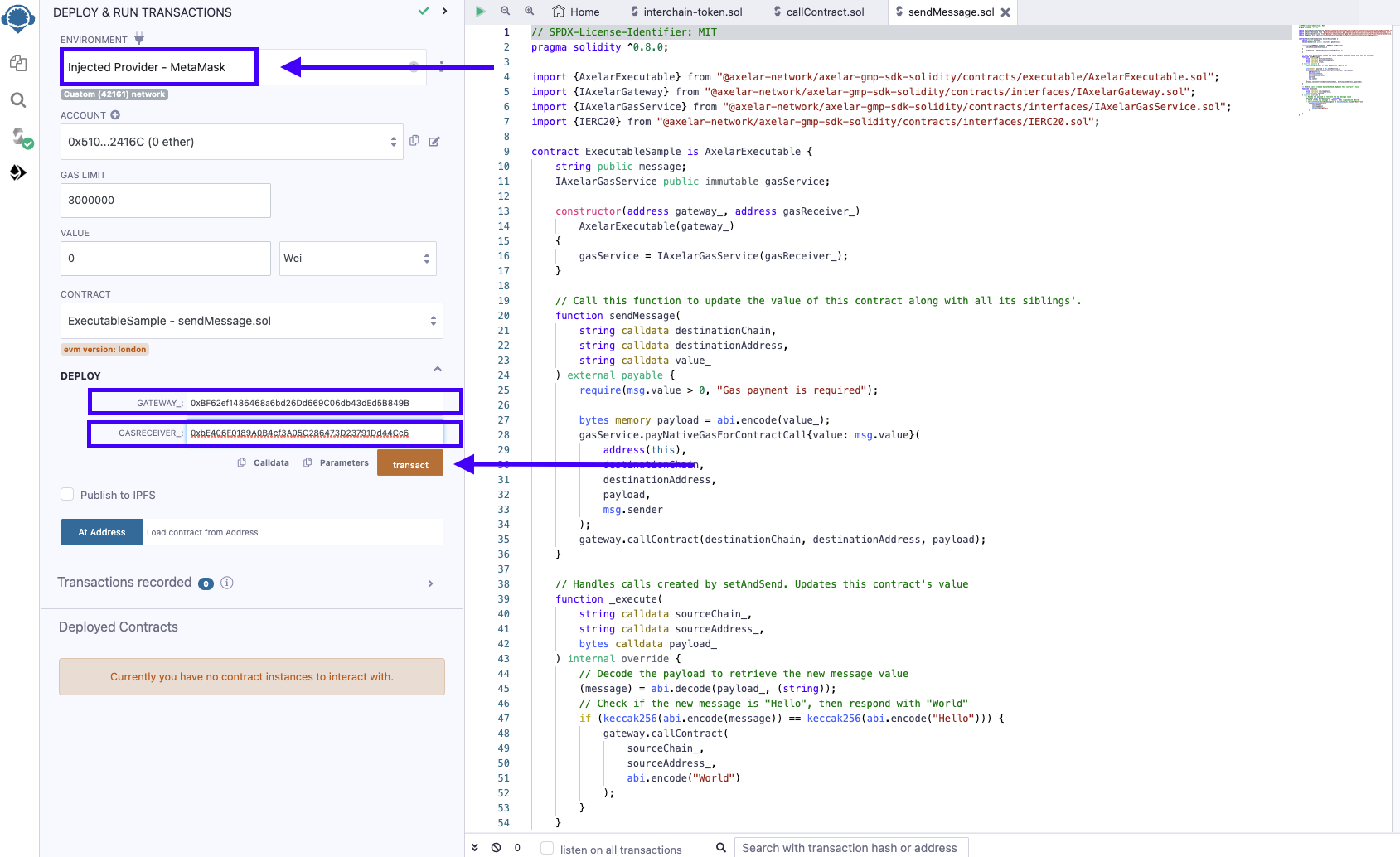Create a new account with the plus icon
Viewport: 1400px width, 857px height.
tap(114, 114)
